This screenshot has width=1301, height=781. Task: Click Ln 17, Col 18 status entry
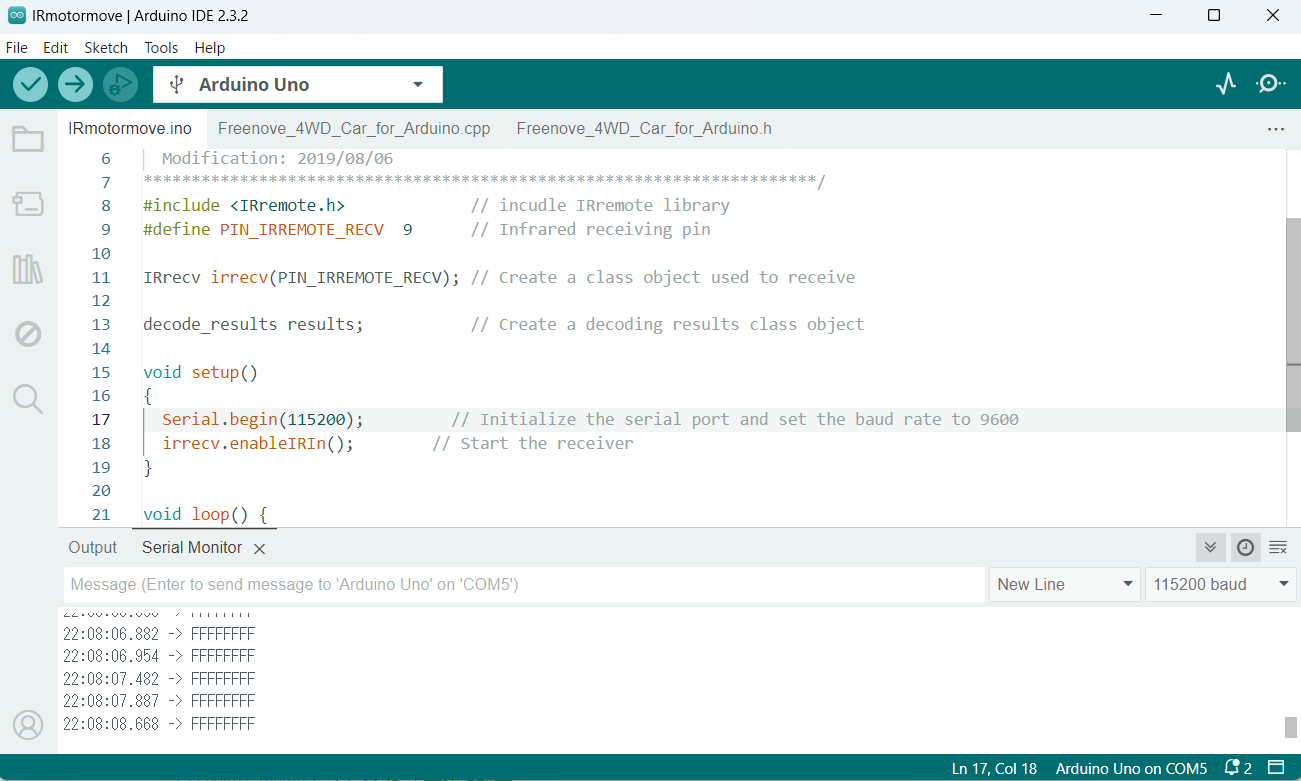[994, 769]
